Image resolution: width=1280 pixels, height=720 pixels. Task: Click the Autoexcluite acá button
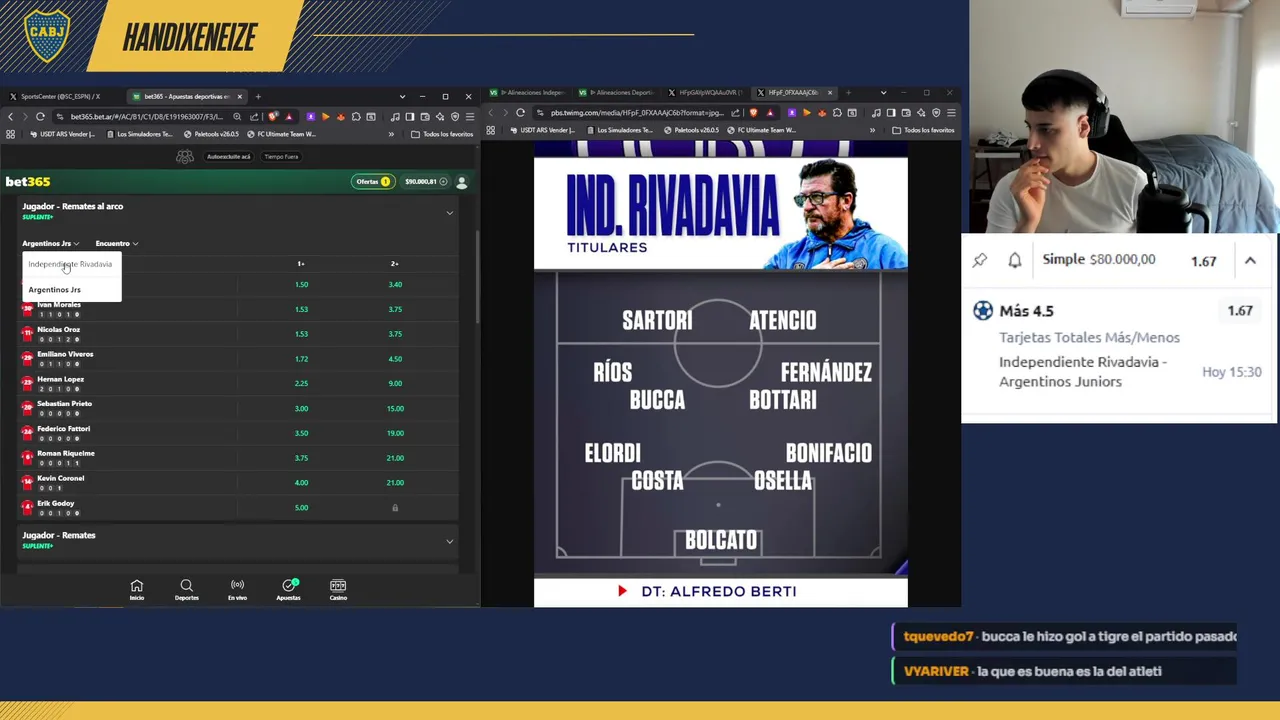point(228,157)
